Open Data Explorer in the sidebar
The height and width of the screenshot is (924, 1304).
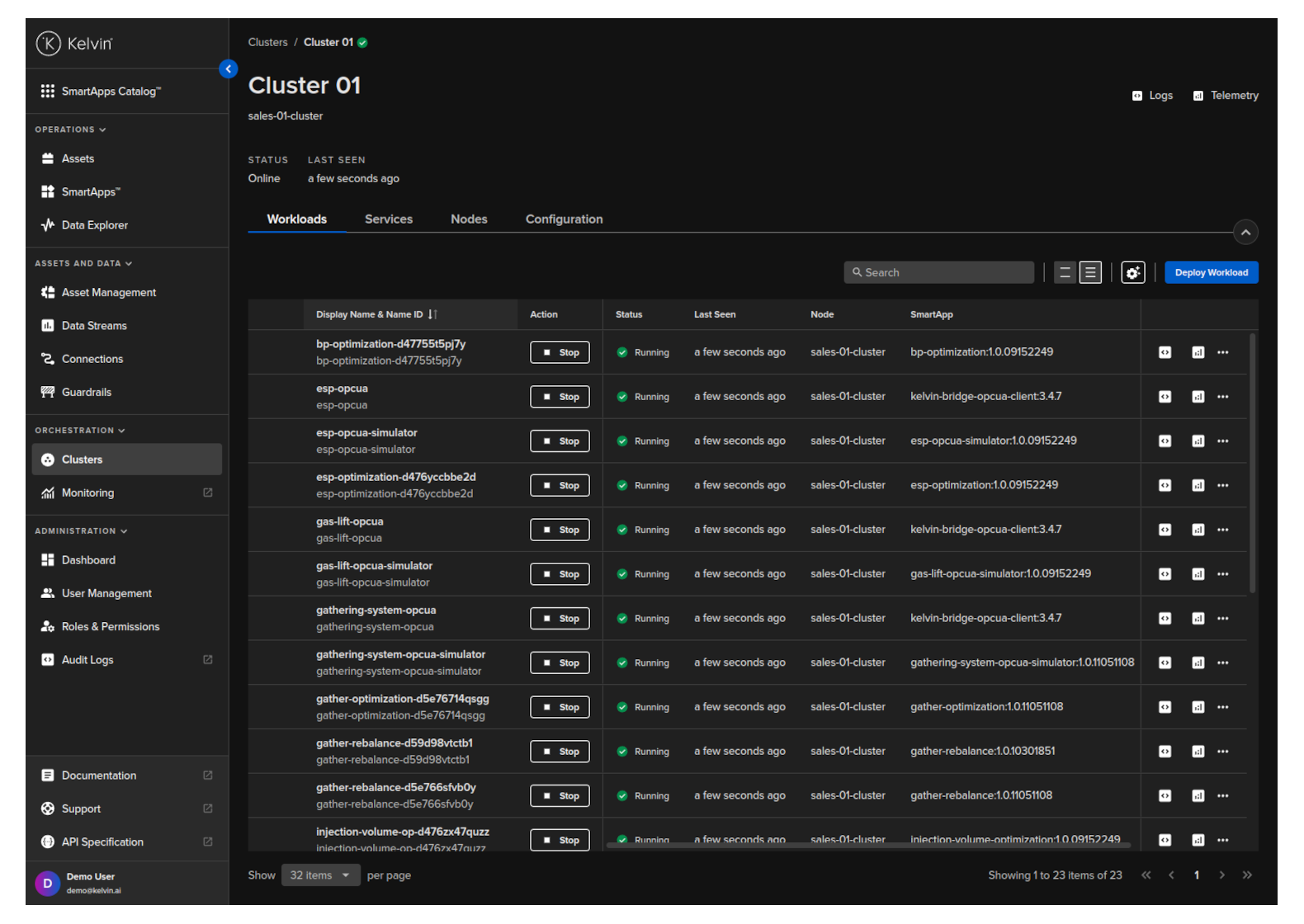94,225
